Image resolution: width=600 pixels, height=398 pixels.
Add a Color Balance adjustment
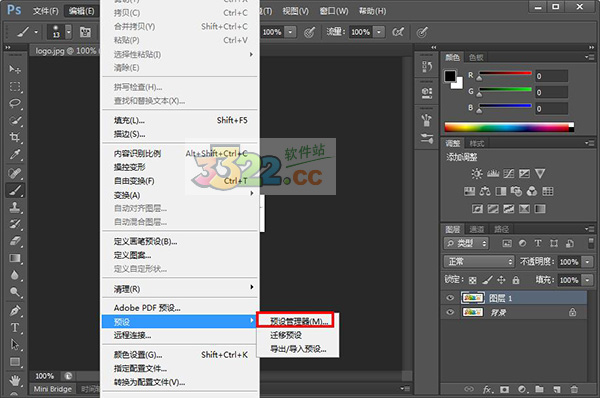click(485, 191)
